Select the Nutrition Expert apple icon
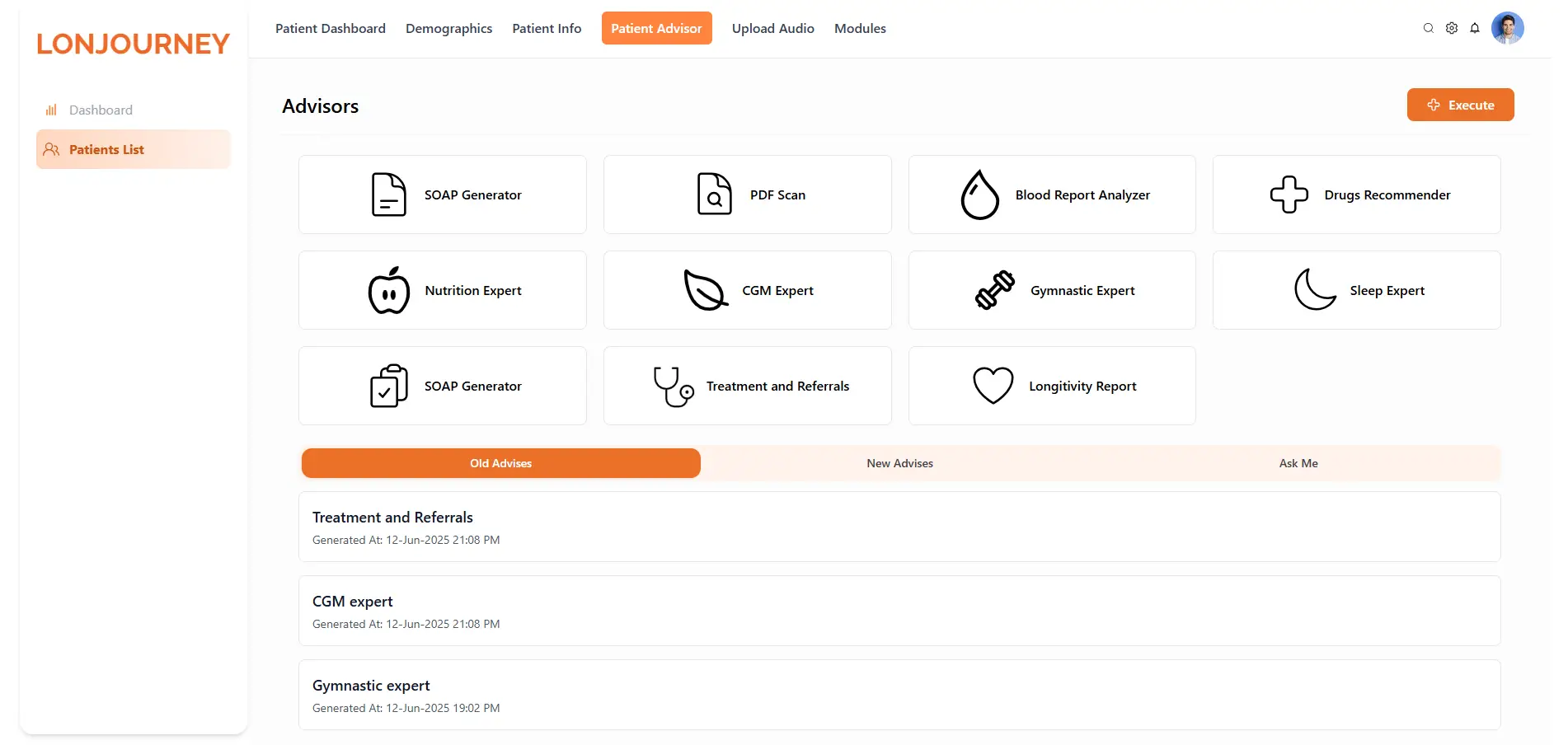Viewport: 1568px width, 745px height. click(x=389, y=290)
